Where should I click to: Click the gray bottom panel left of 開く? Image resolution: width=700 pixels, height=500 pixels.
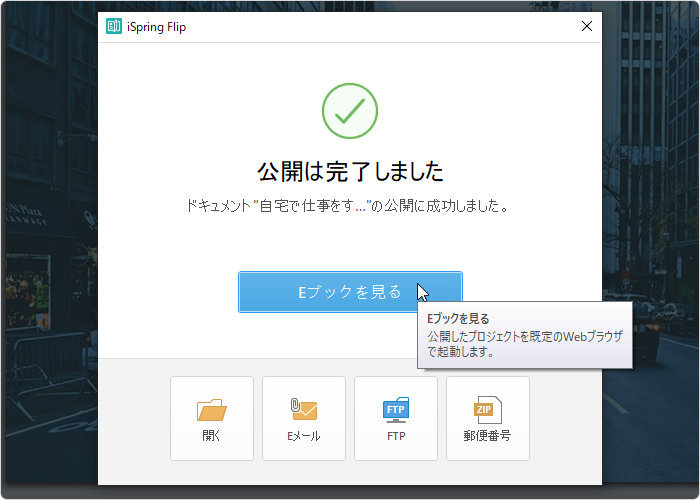click(133, 418)
